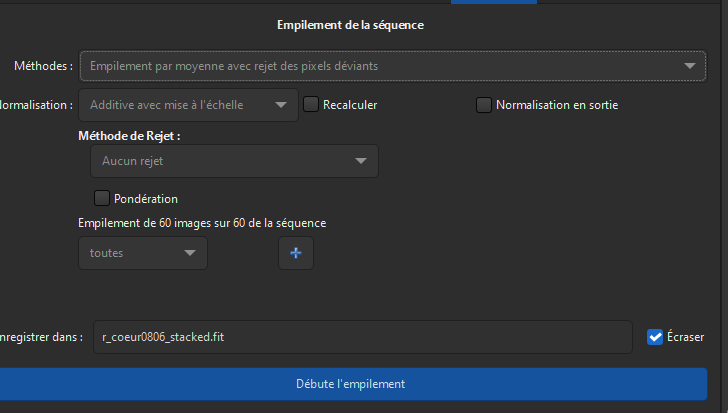Click the 'Méthodes :' label
This screenshot has height=413, width=728.
[x=43, y=67]
